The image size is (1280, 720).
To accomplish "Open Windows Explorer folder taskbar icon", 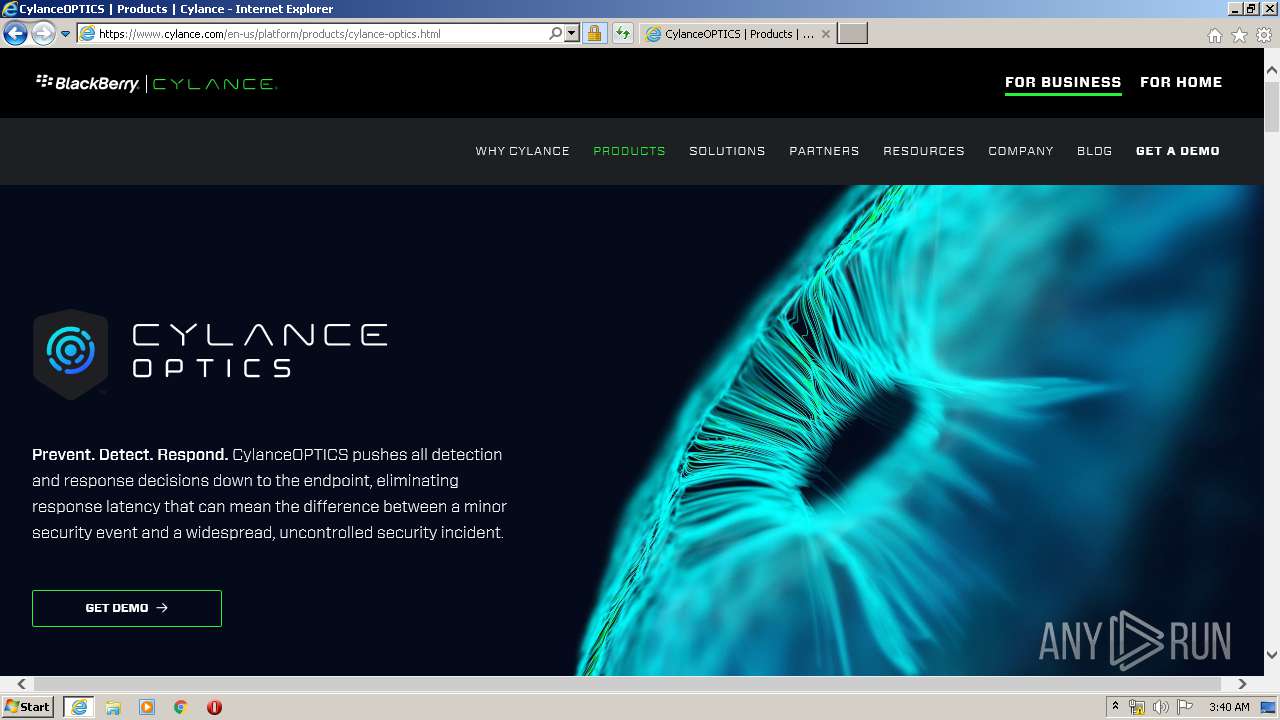I will pyautogui.click(x=113, y=707).
